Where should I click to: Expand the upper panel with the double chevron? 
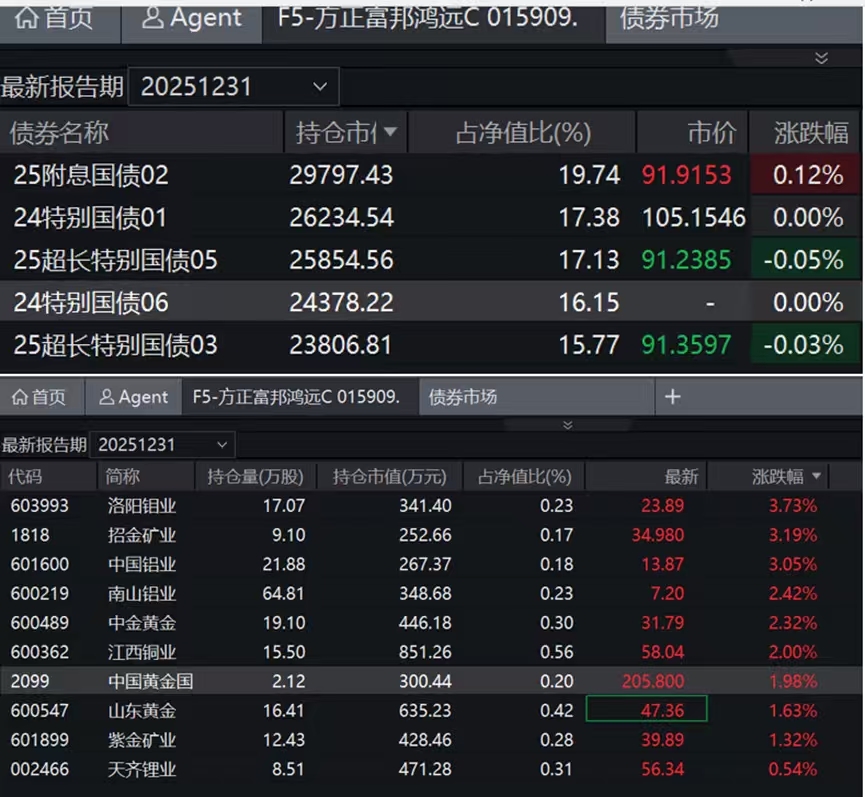tap(821, 58)
